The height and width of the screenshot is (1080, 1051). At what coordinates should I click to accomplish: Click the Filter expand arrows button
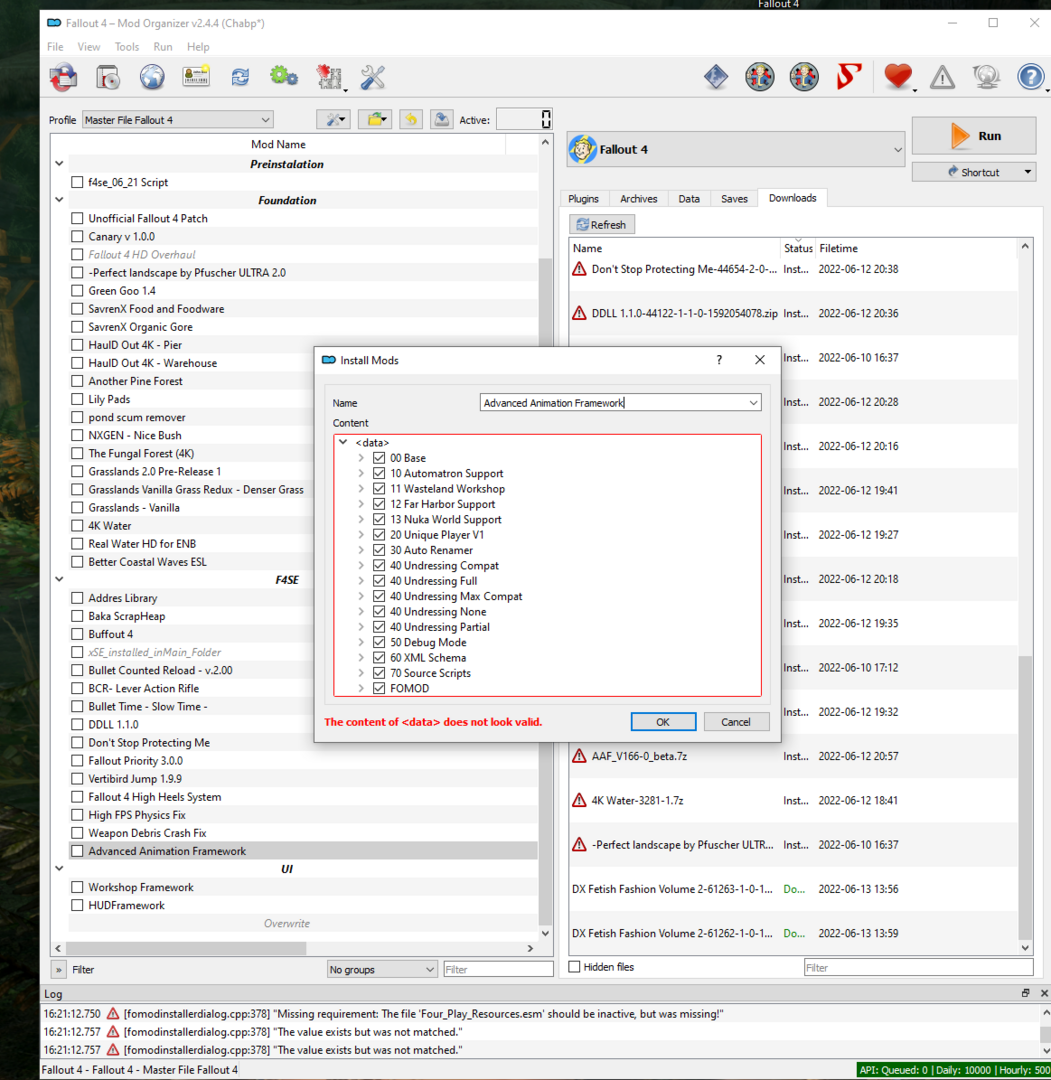click(59, 969)
